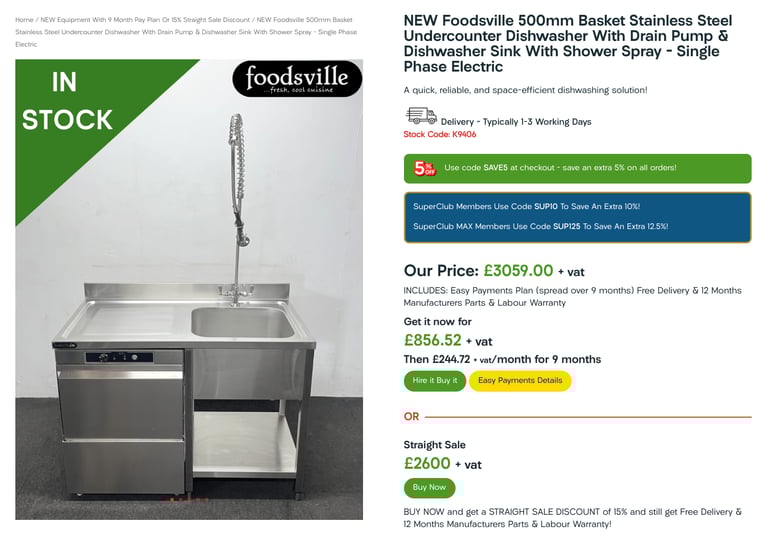Click the £3059.00 Our Price amount

point(518,270)
